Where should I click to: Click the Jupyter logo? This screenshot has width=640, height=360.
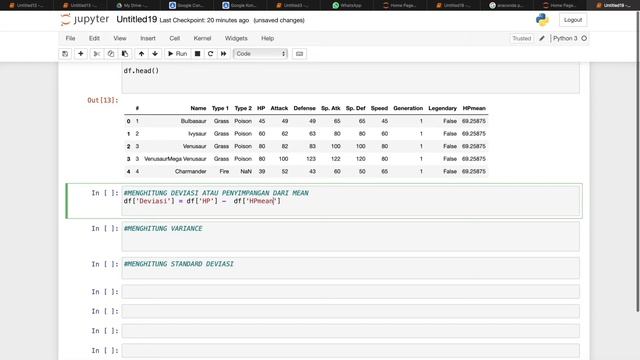85,20
